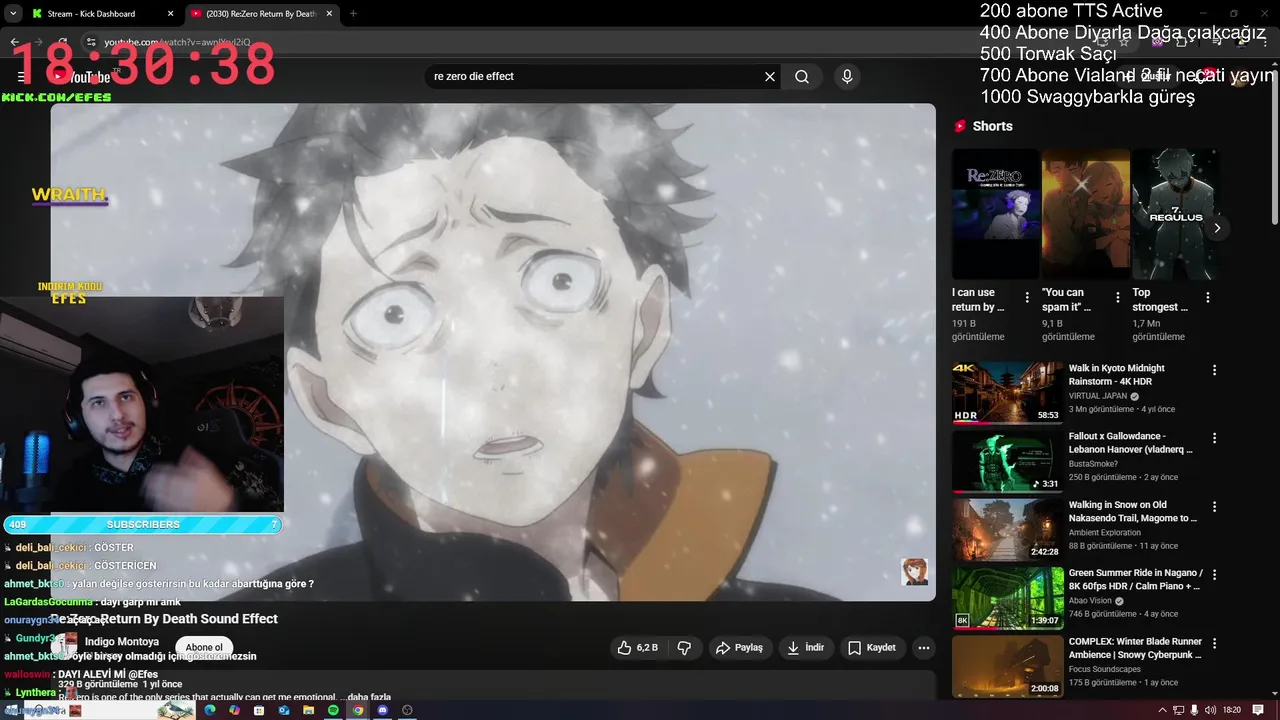Open Microsoft Store from taskbar
The width and height of the screenshot is (1280, 720).
pos(259,710)
